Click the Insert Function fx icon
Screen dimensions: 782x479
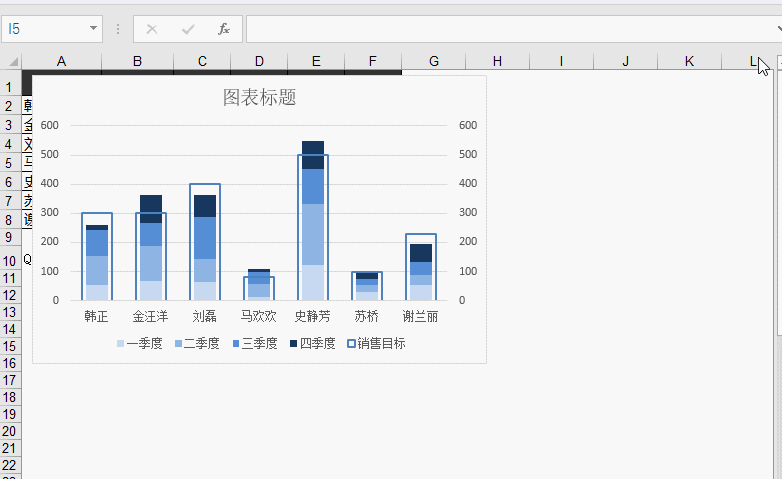pyautogui.click(x=224, y=29)
